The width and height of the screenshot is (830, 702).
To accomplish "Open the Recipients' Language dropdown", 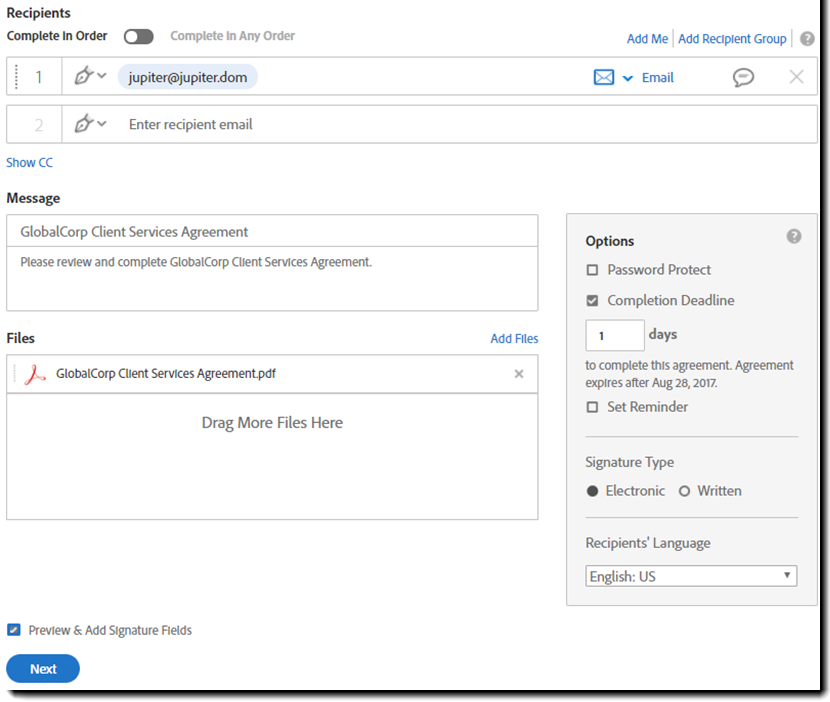I will [x=691, y=576].
